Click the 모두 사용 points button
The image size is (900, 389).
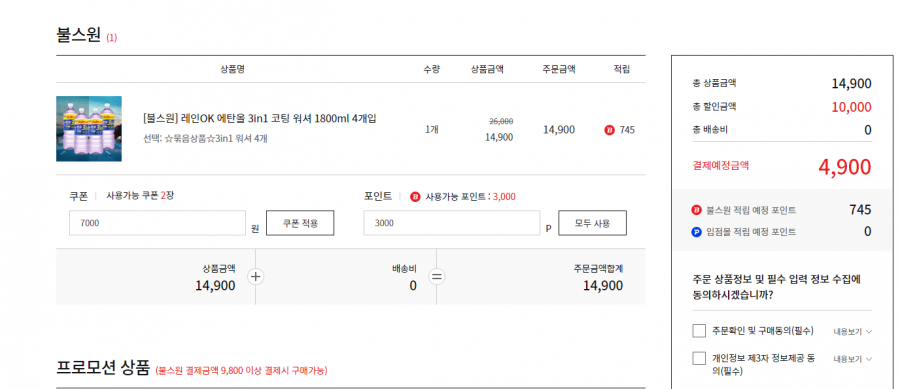tap(592, 223)
